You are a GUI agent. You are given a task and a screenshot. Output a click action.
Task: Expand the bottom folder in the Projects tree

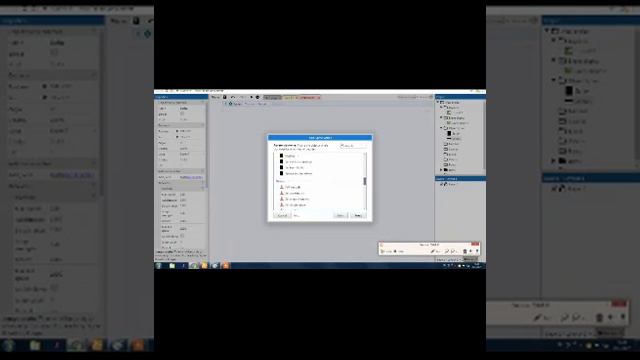pos(441,169)
